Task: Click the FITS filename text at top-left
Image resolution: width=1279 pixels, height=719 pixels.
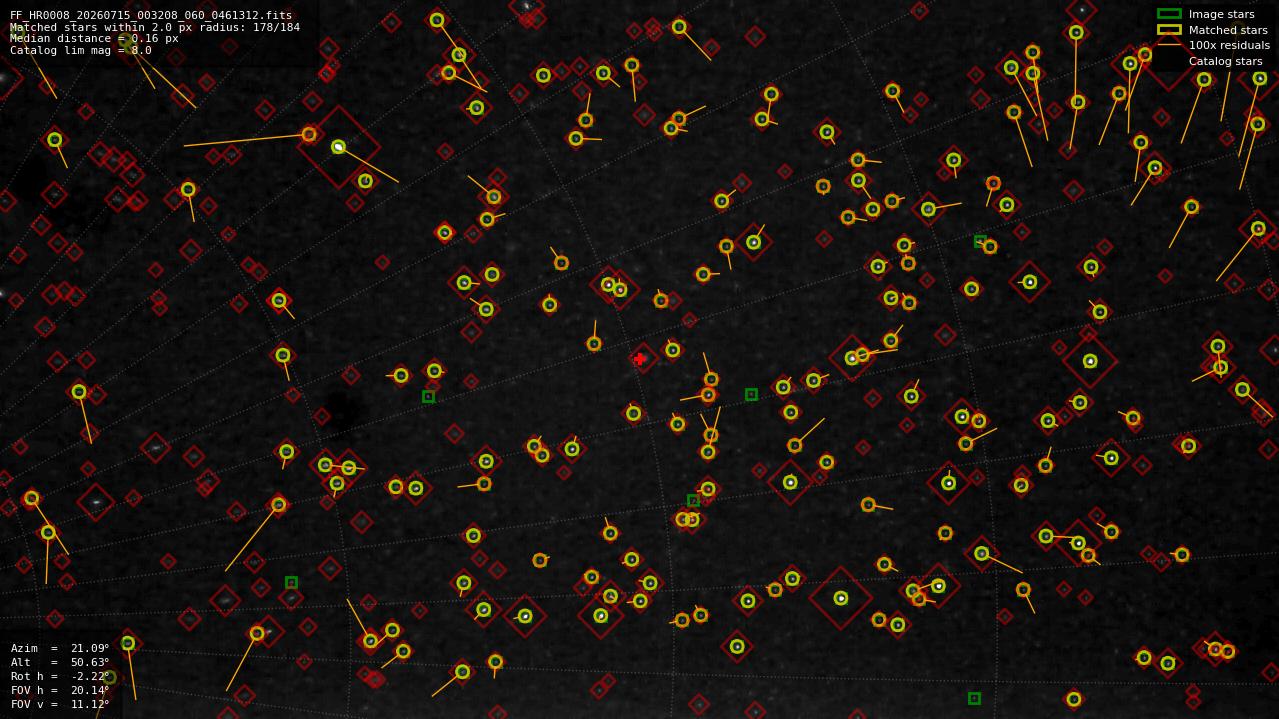Action: [151, 16]
